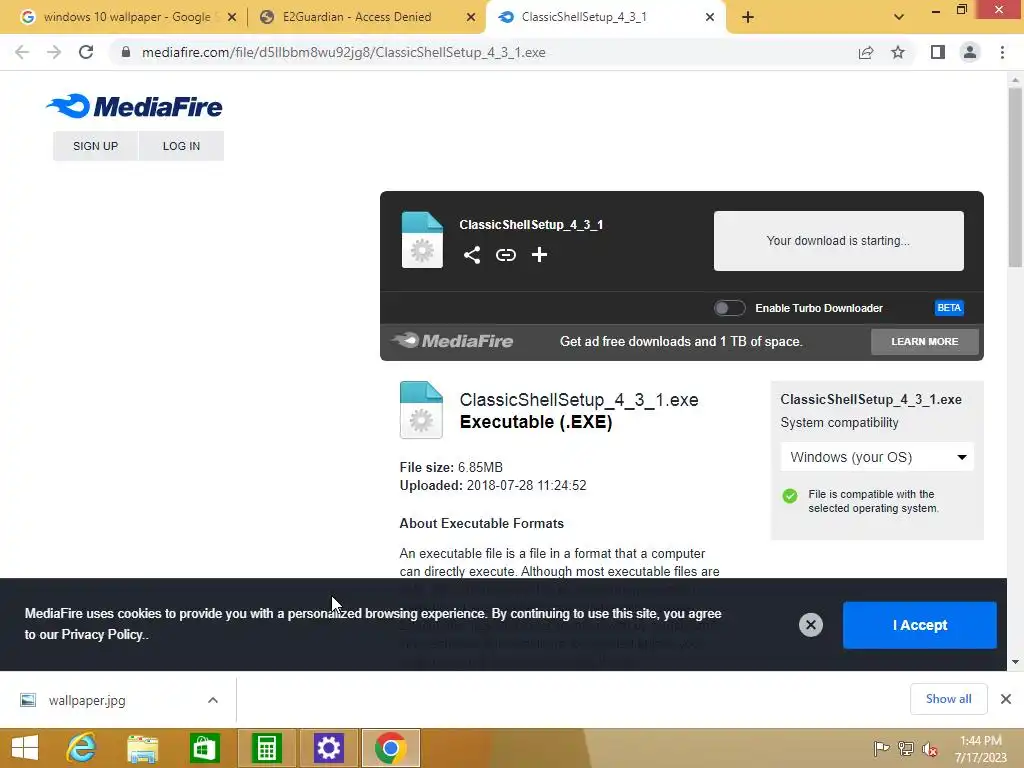Open the Store app in taskbar
This screenshot has height=768, width=1024.
coord(204,748)
